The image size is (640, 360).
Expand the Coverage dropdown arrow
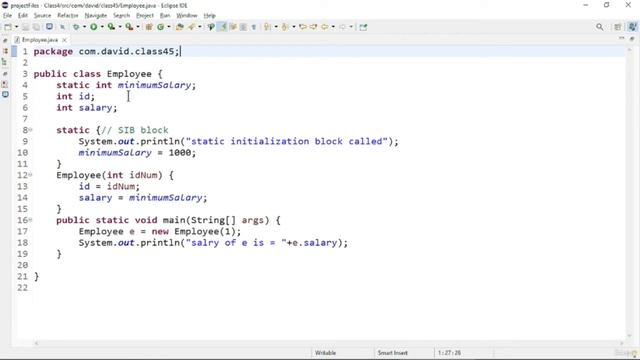120,27
